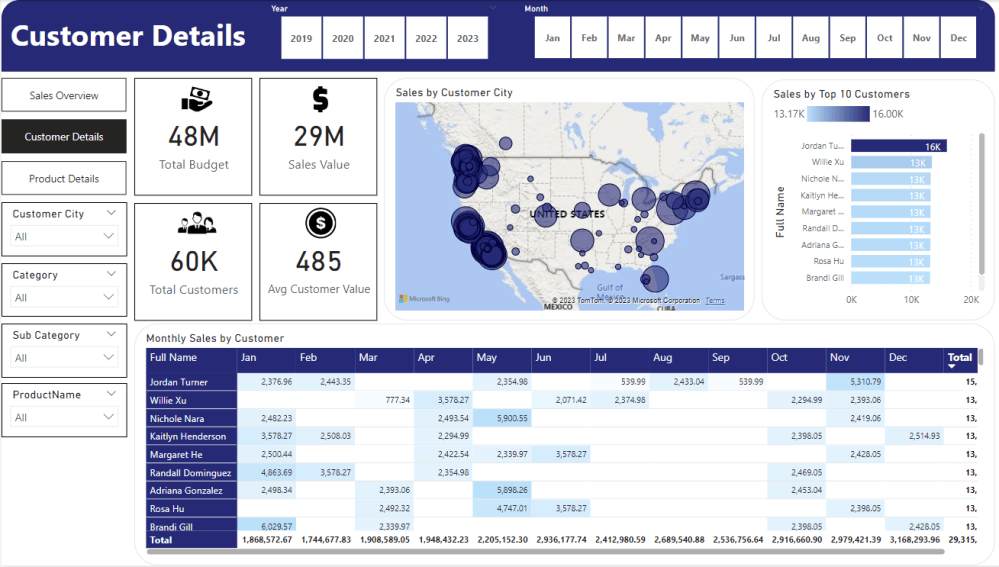Select the Randall Dominguez row name
The height and width of the screenshot is (567, 999).
[190, 473]
